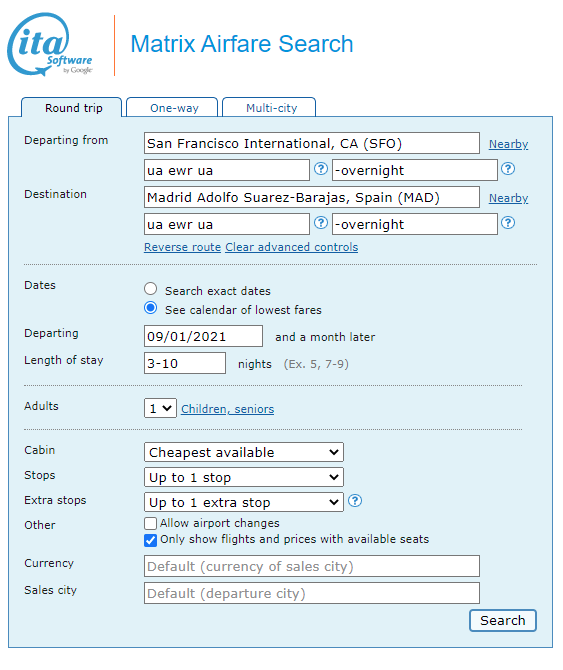The width and height of the screenshot is (563, 670).
Task: Open the Cabin dropdown
Action: 243,452
